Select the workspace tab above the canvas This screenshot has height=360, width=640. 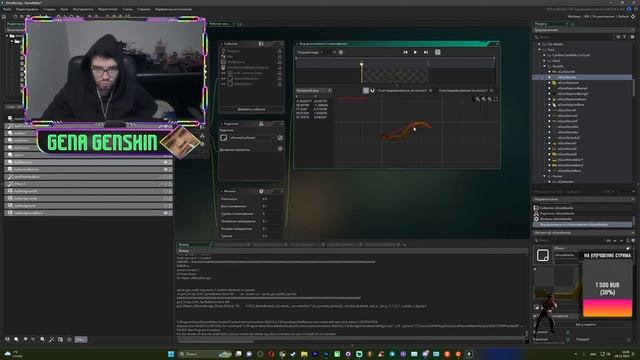point(222,24)
